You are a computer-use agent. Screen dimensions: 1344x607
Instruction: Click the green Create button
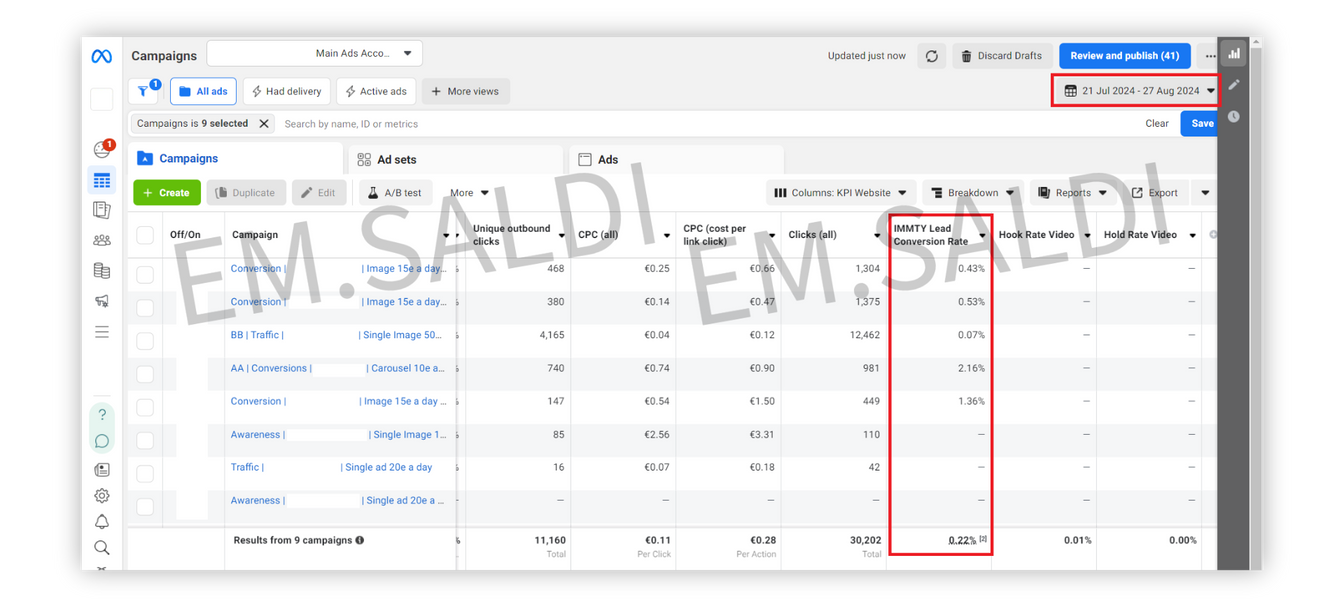(x=167, y=193)
